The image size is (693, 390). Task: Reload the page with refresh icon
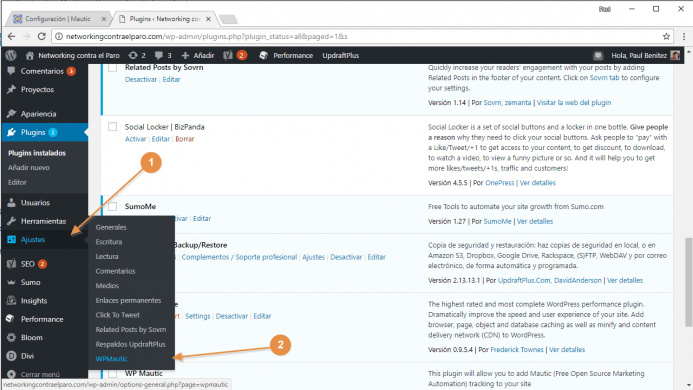point(42,36)
